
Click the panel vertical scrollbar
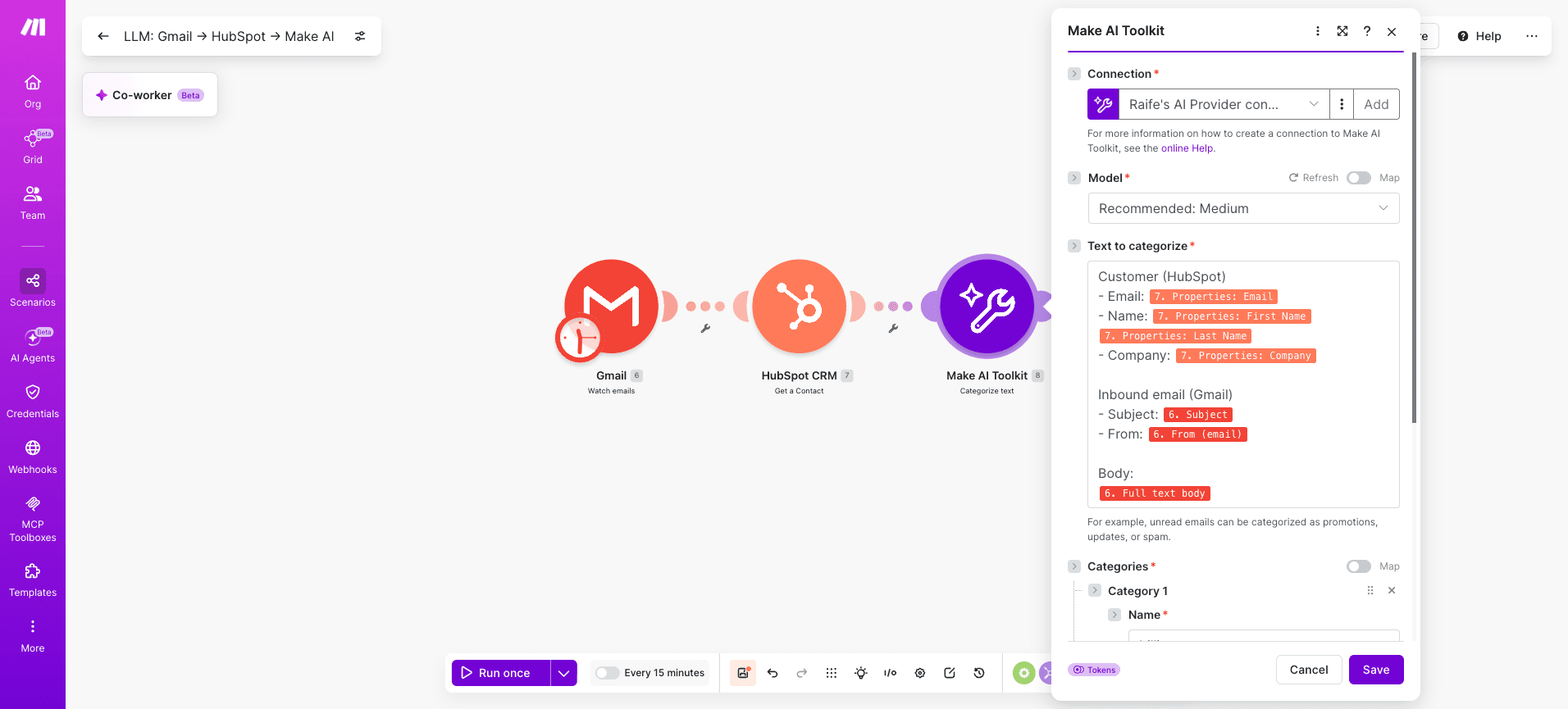tap(1414, 238)
